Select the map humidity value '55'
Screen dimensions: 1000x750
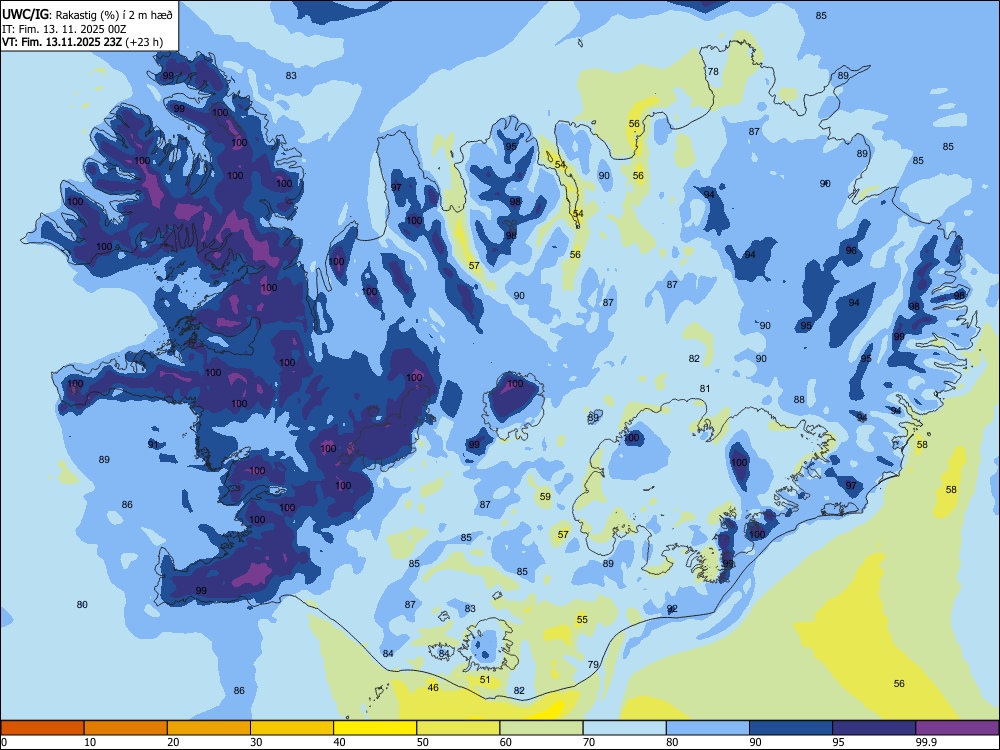click(x=582, y=619)
